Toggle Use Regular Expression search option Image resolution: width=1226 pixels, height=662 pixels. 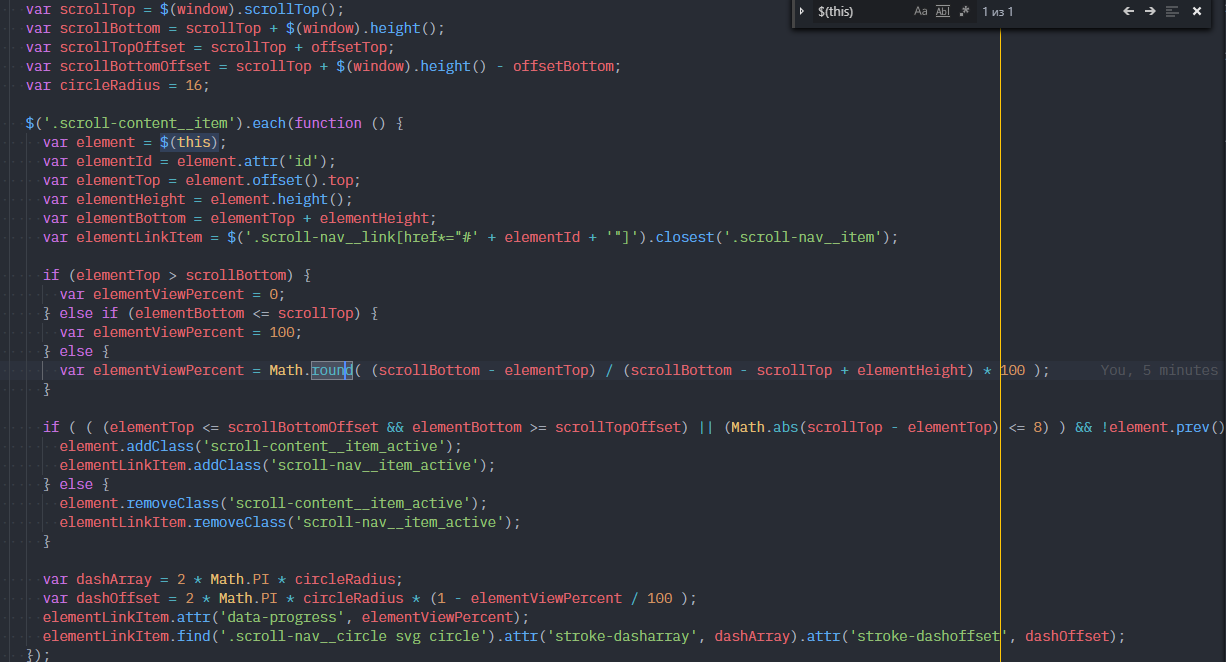(x=964, y=11)
